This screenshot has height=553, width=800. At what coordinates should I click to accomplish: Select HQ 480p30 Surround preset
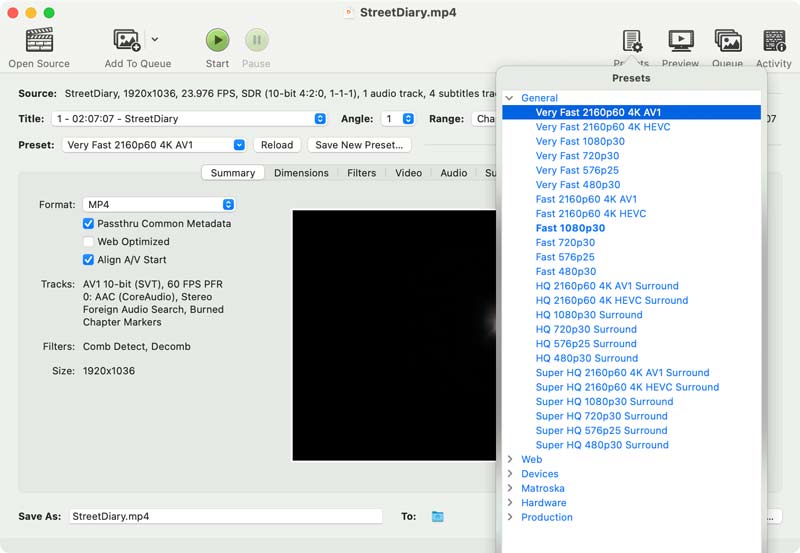click(631, 358)
